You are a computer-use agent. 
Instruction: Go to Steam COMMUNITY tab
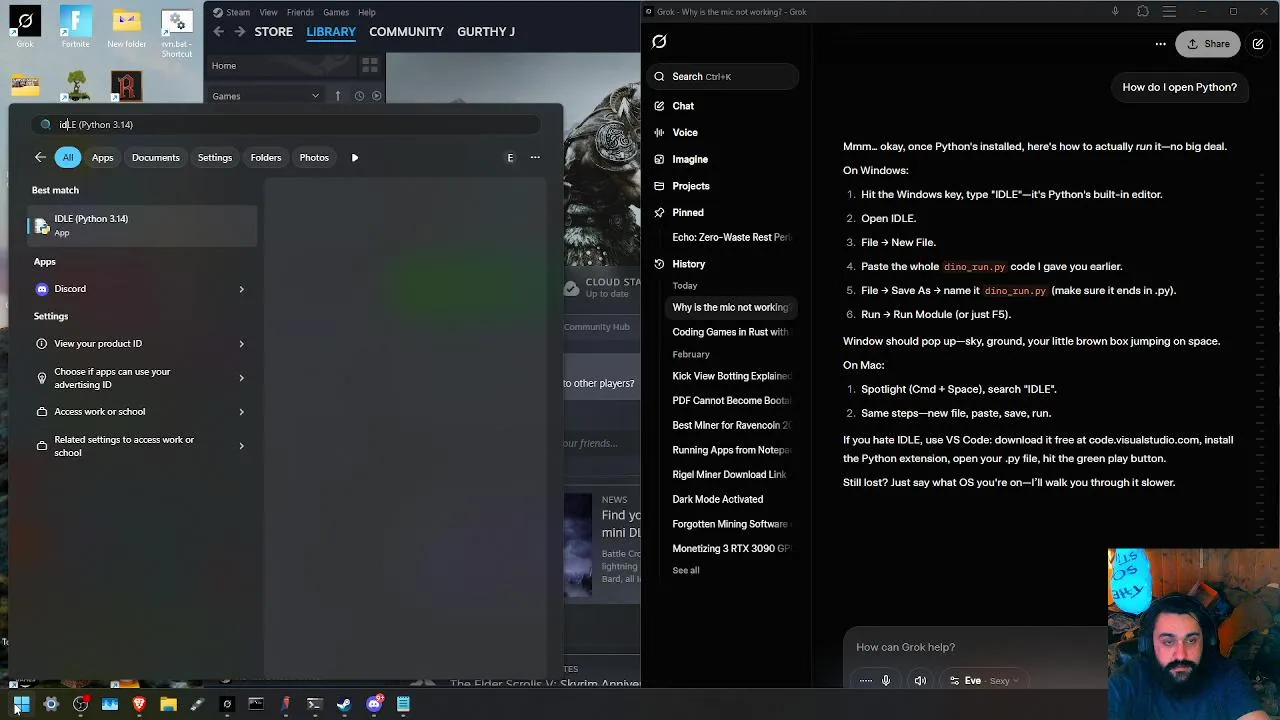pos(406,32)
